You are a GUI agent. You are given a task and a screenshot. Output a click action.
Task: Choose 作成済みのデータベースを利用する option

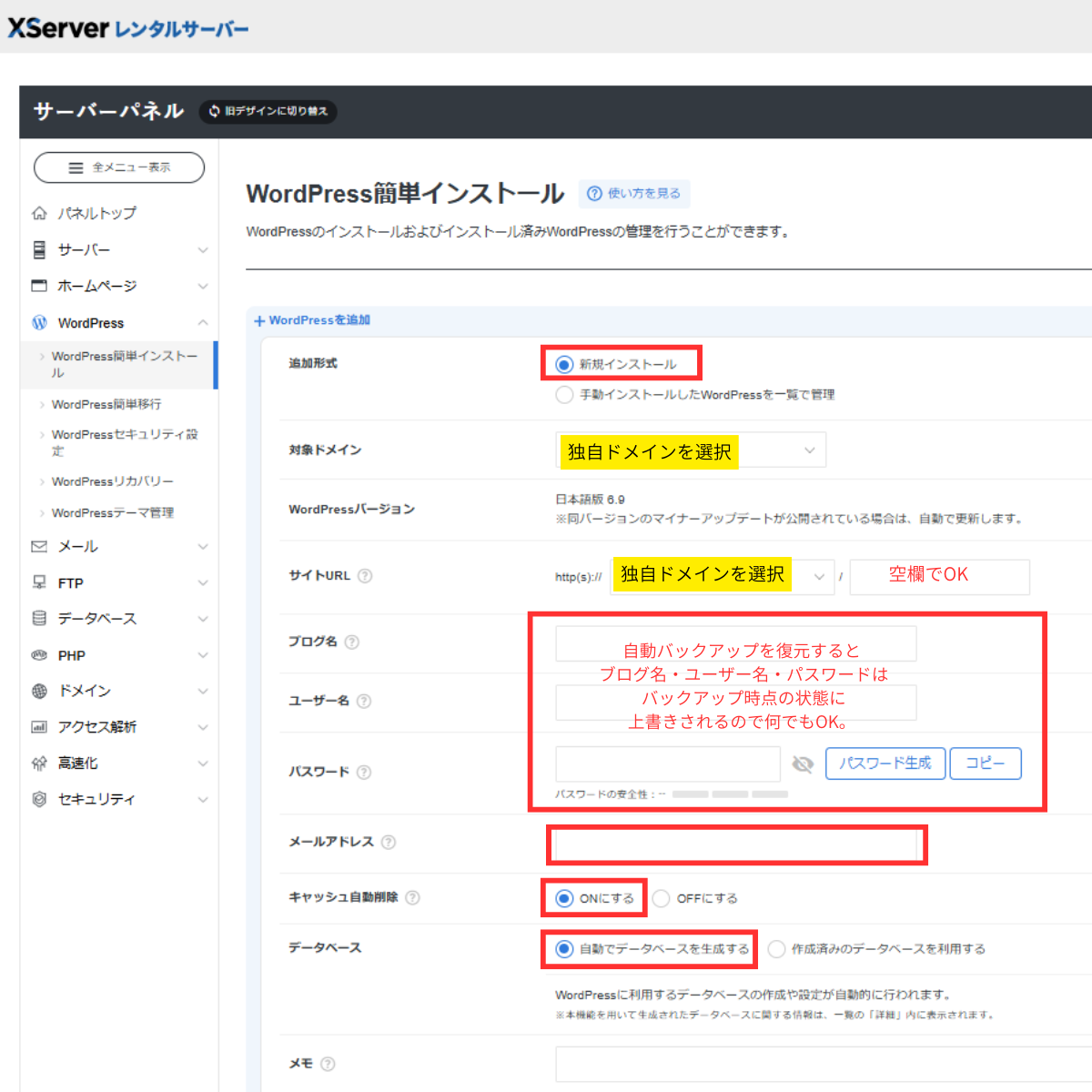click(x=777, y=949)
